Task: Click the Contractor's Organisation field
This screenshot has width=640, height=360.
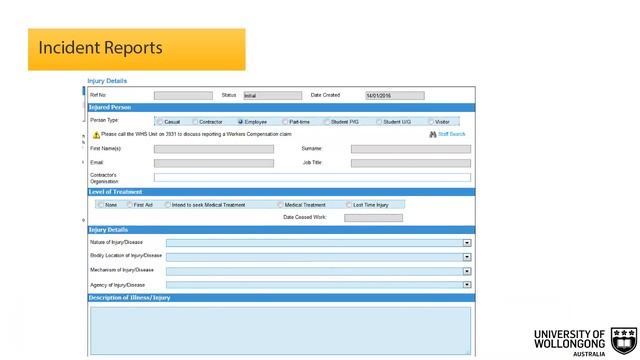Action: pos(312,178)
